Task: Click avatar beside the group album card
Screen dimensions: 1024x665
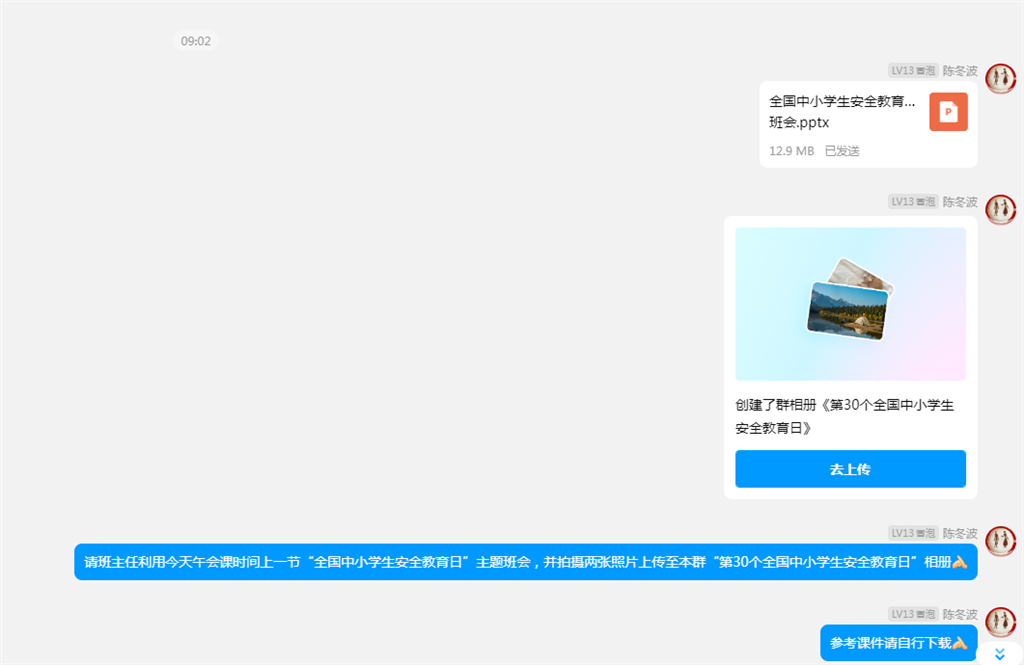Action: 1000,210
